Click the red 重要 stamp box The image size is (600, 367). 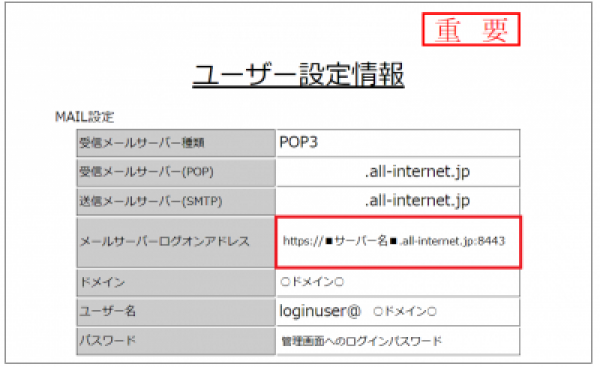point(471,29)
